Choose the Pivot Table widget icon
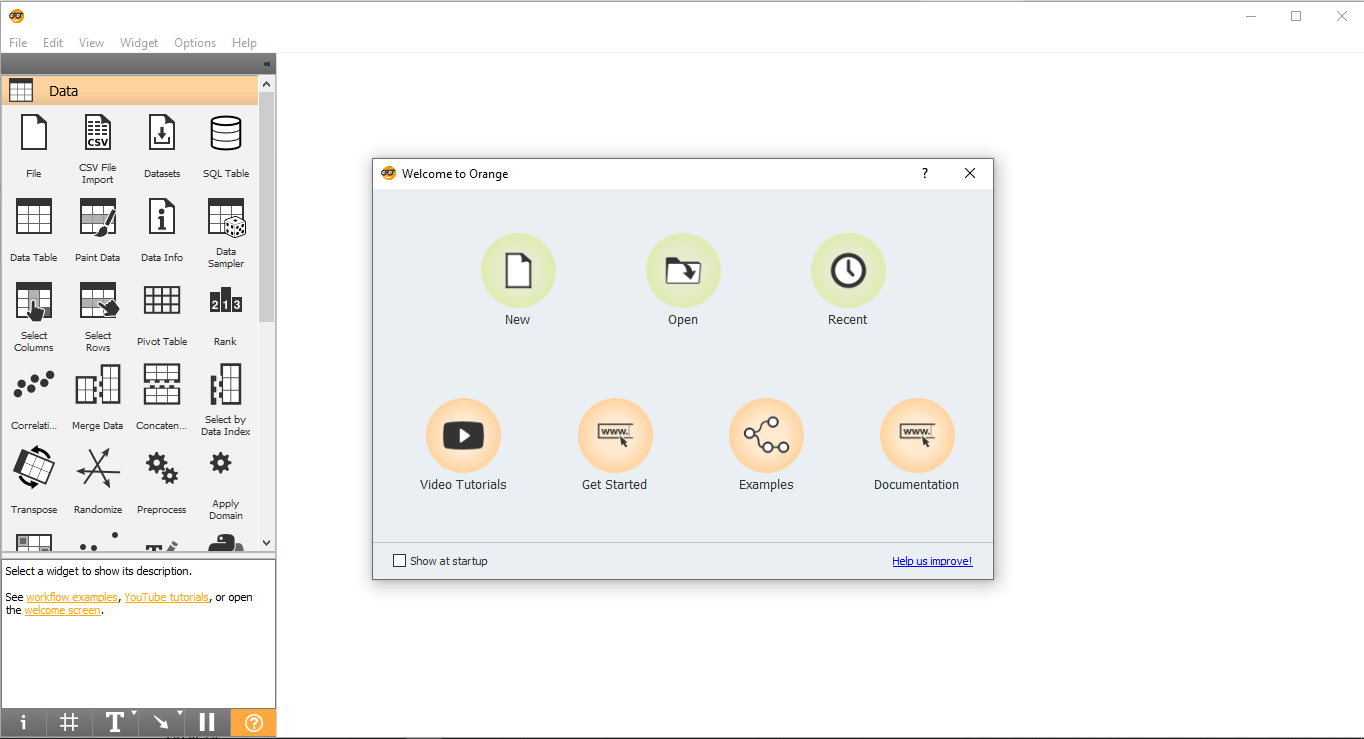The width and height of the screenshot is (1364, 739). click(x=161, y=301)
